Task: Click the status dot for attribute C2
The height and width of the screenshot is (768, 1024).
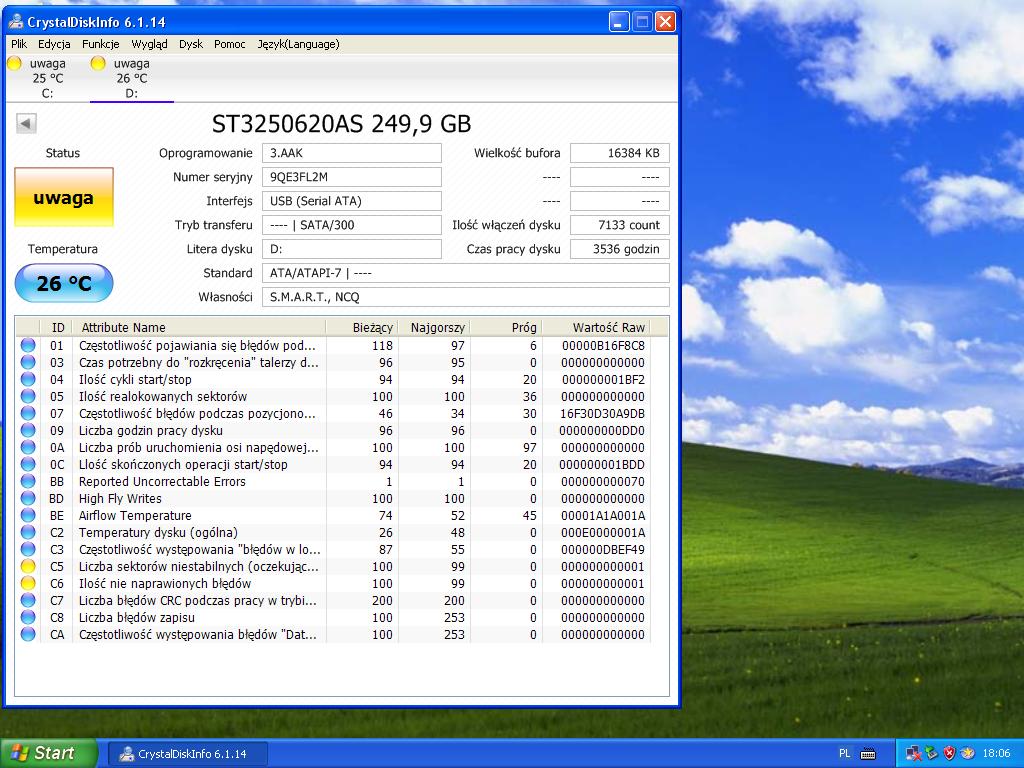Action: coord(28,532)
